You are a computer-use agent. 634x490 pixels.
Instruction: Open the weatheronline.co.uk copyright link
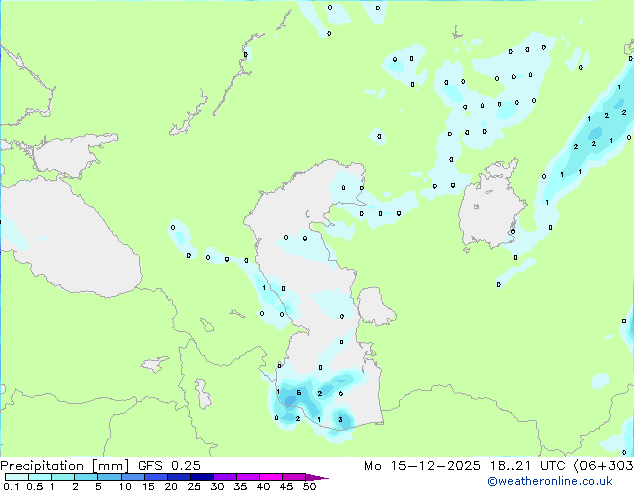(550, 481)
